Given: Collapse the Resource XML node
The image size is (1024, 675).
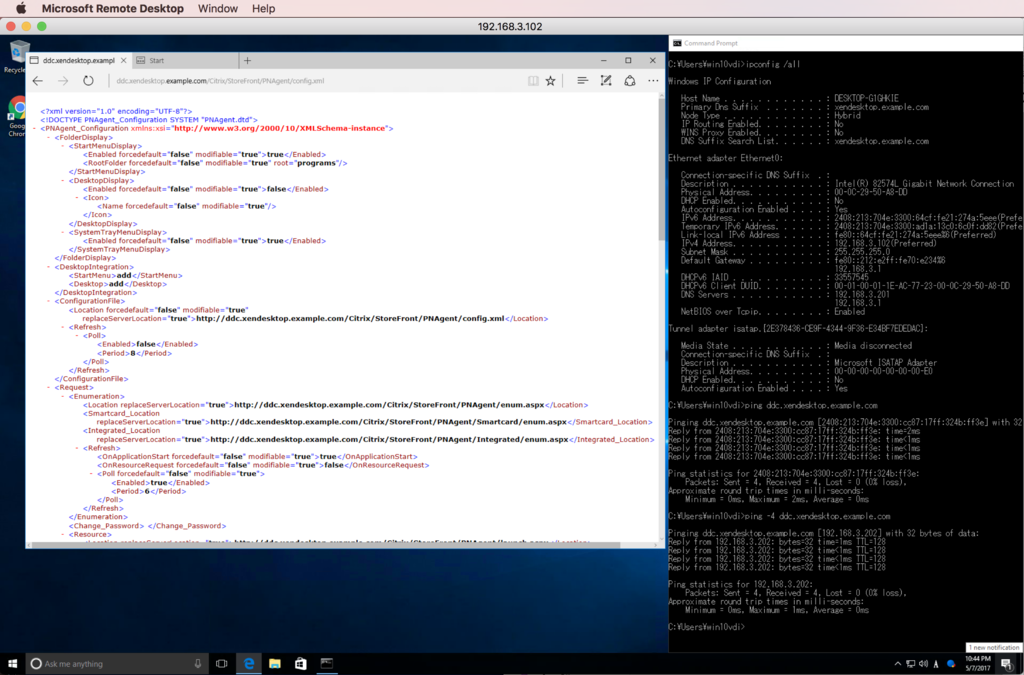Looking at the screenshot, I should [63, 534].
